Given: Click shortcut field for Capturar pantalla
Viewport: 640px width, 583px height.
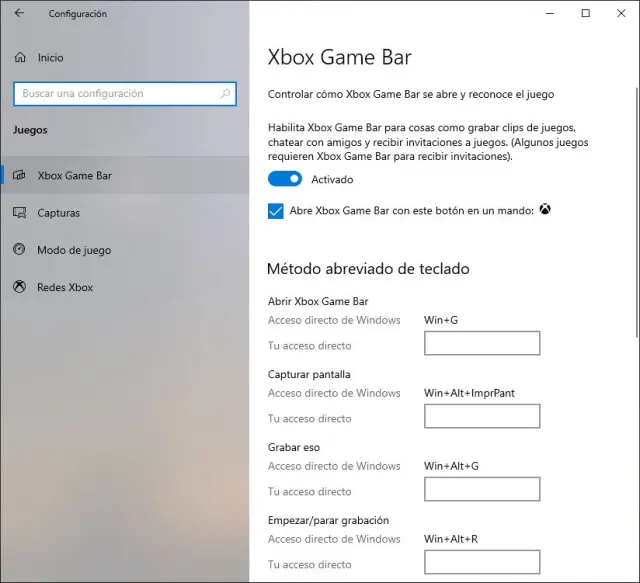Looking at the screenshot, I should pos(482,417).
